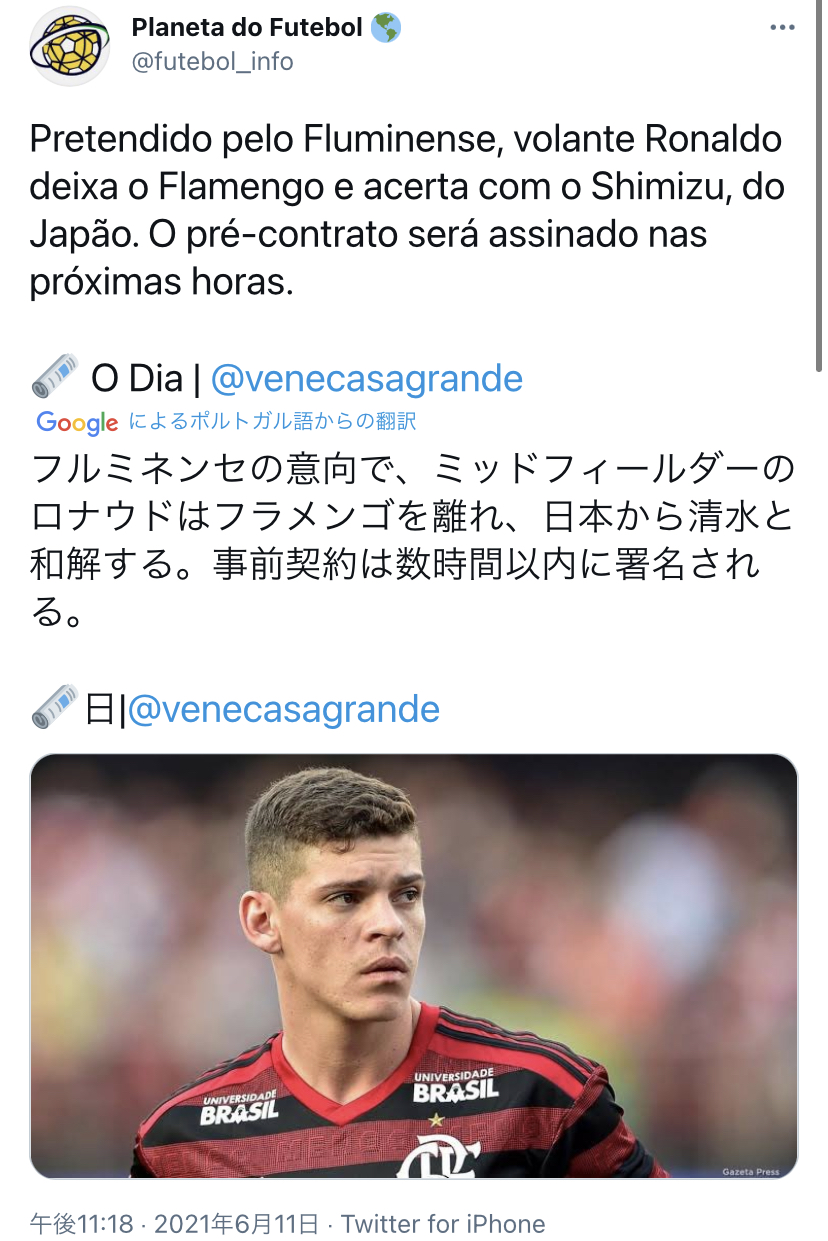This screenshot has width=828, height=1241.
Task: Click the Planeta do Futebol display name
Action: pyautogui.click(x=247, y=28)
